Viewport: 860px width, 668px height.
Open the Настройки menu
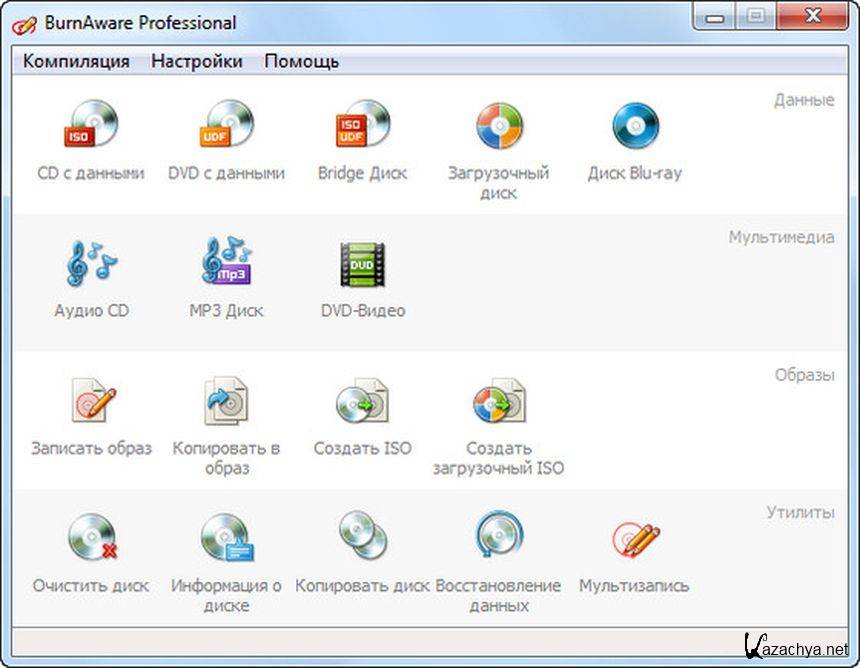pos(196,61)
